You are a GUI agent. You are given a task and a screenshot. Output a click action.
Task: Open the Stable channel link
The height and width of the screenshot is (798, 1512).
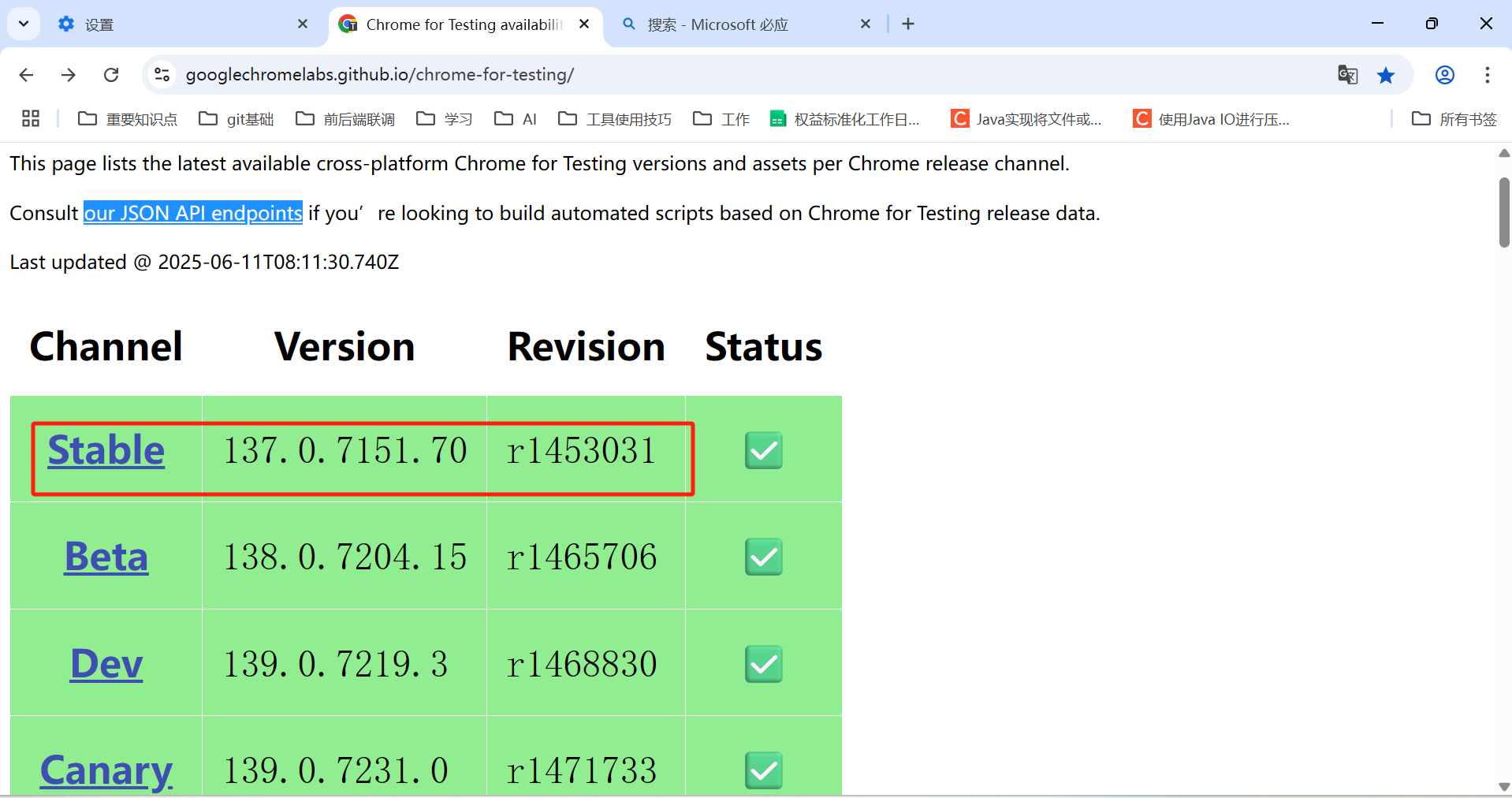tap(106, 450)
